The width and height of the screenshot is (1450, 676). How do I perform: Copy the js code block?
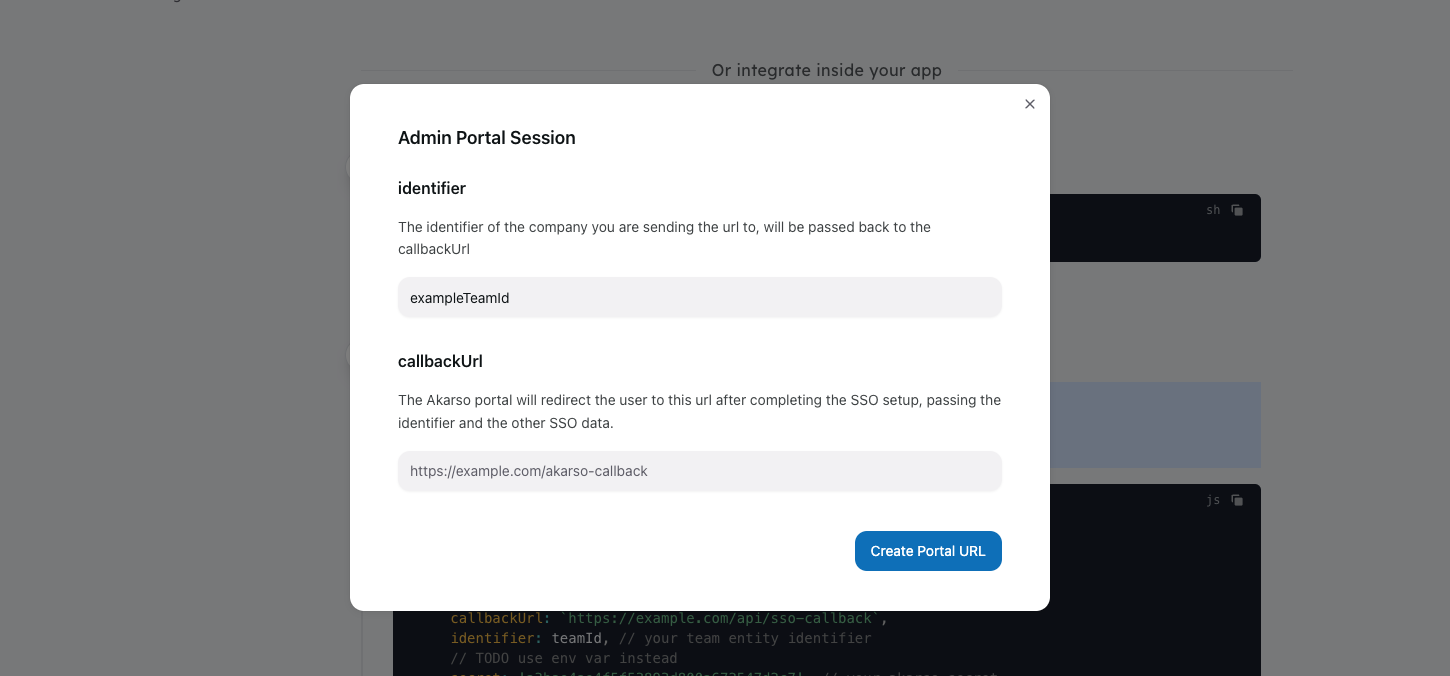tap(1237, 500)
